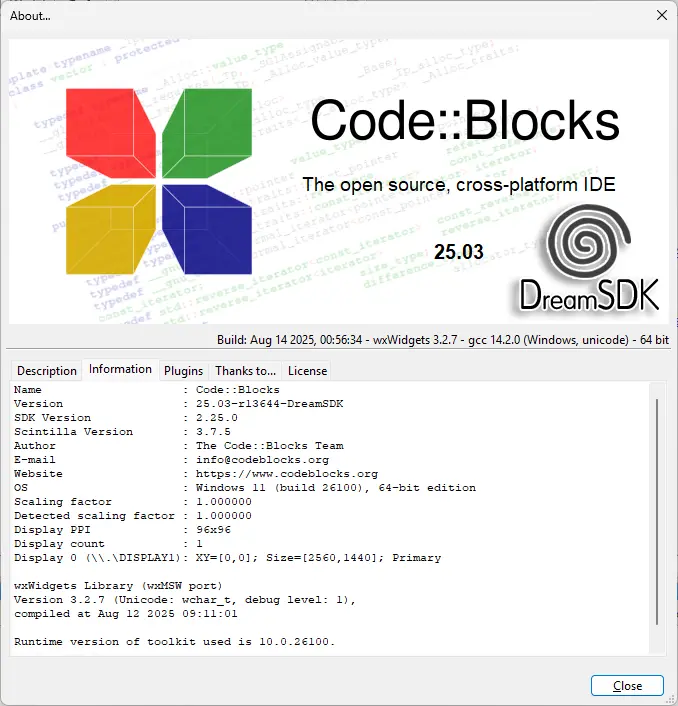Click the Code::Blocks title text

[465, 120]
